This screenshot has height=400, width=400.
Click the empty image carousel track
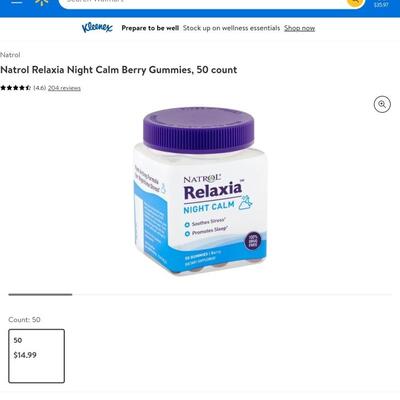pyautogui.click(x=232, y=294)
